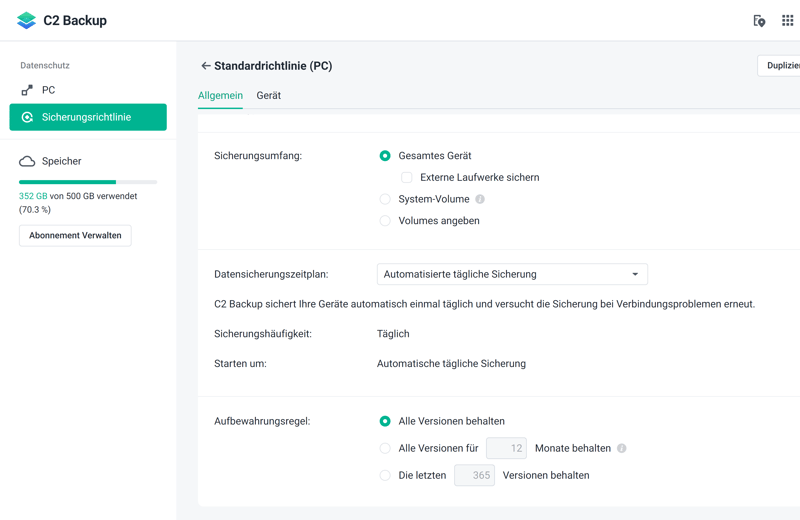The height and width of the screenshot is (520, 800).
Task: Switch to the Gerät tab
Action: coord(268,96)
